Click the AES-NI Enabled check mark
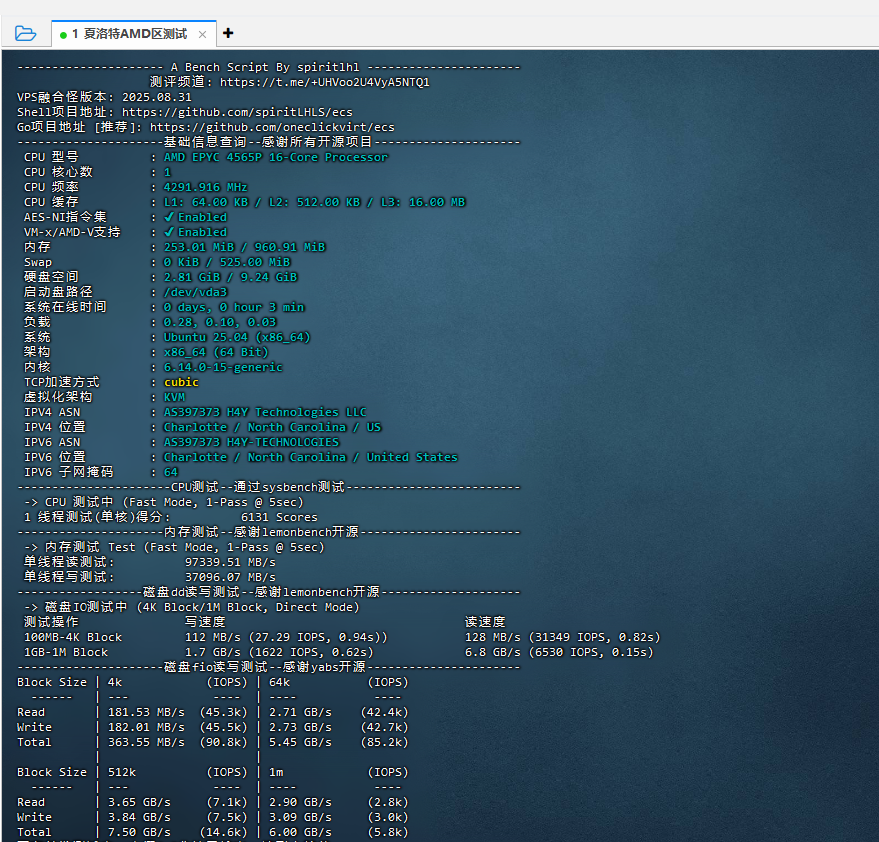The height and width of the screenshot is (842, 879). 169,217
